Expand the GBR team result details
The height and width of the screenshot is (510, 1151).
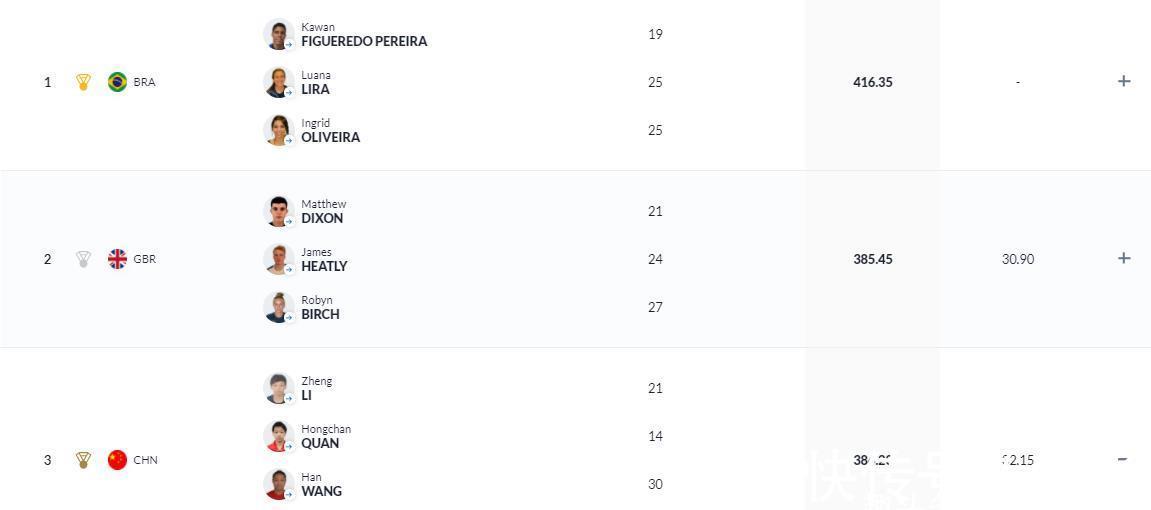click(1124, 258)
